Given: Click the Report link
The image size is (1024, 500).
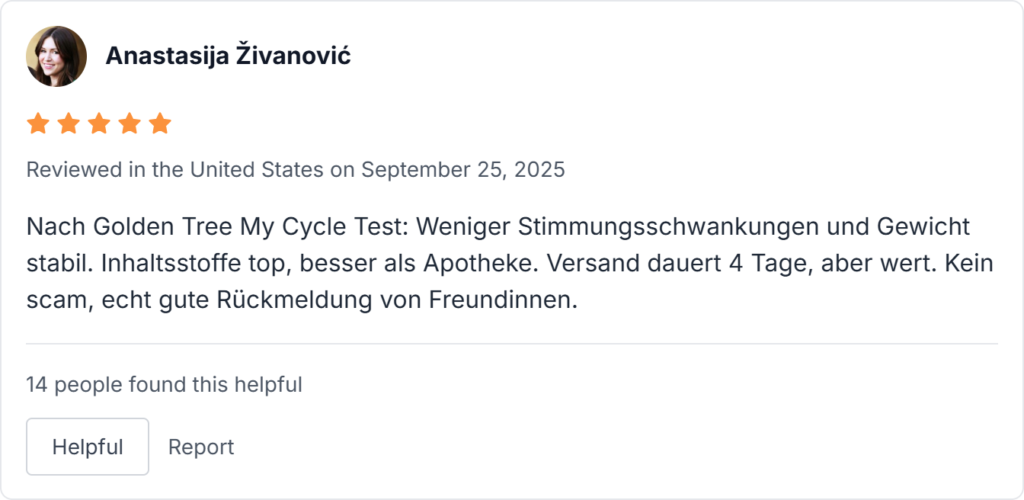Looking at the screenshot, I should click(201, 447).
